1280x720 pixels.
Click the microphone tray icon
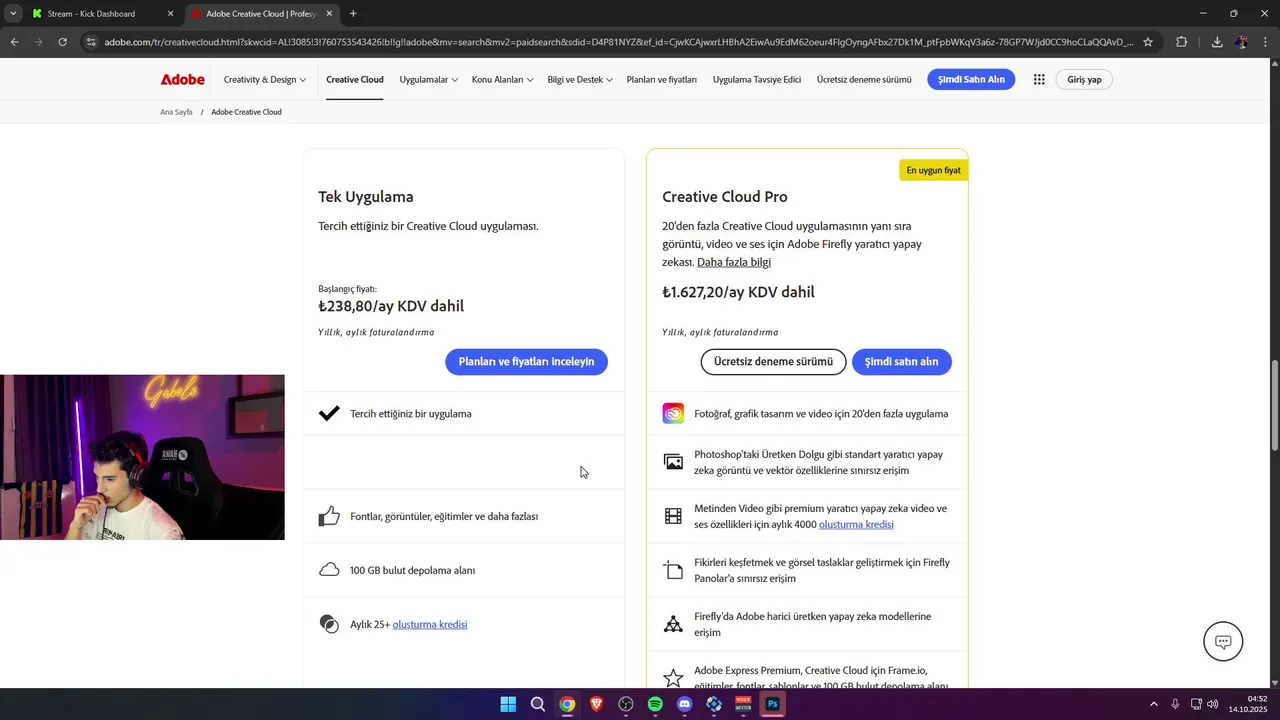(1175, 704)
